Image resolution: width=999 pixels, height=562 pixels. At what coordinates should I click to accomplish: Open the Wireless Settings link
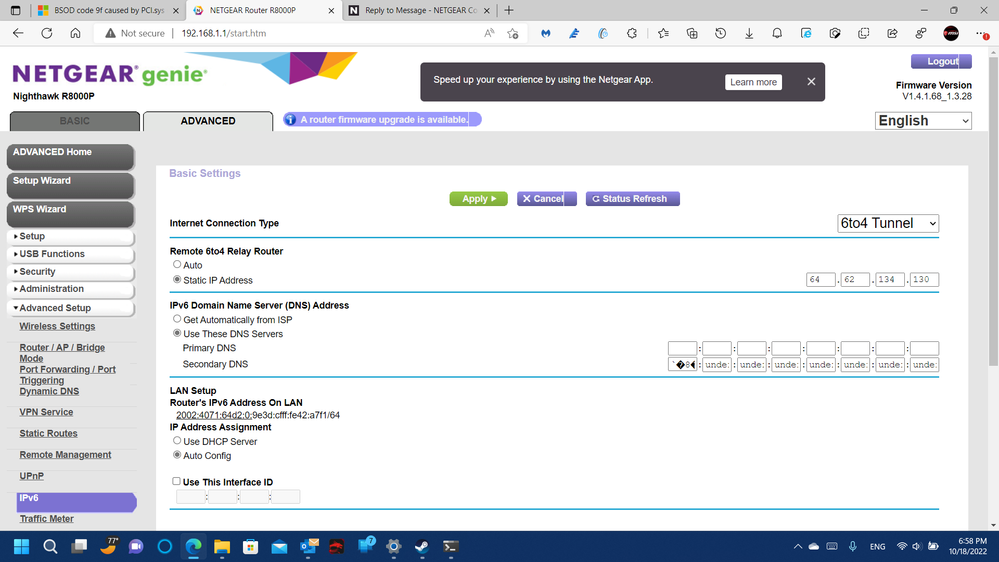click(x=57, y=326)
